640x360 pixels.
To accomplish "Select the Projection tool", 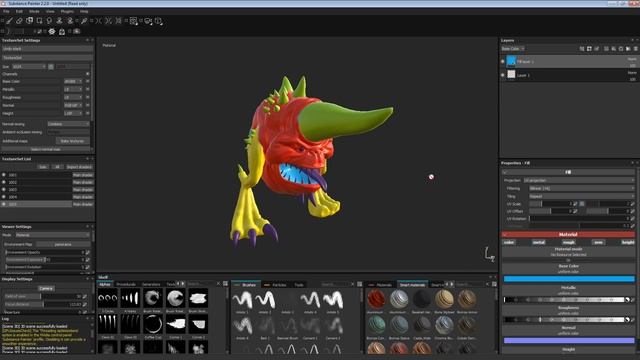I will (29, 20).
